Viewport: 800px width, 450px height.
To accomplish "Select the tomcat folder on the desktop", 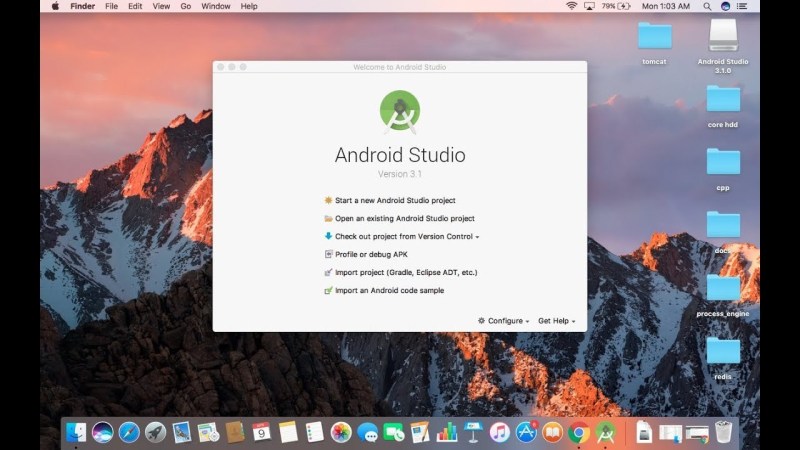I will click(655, 37).
